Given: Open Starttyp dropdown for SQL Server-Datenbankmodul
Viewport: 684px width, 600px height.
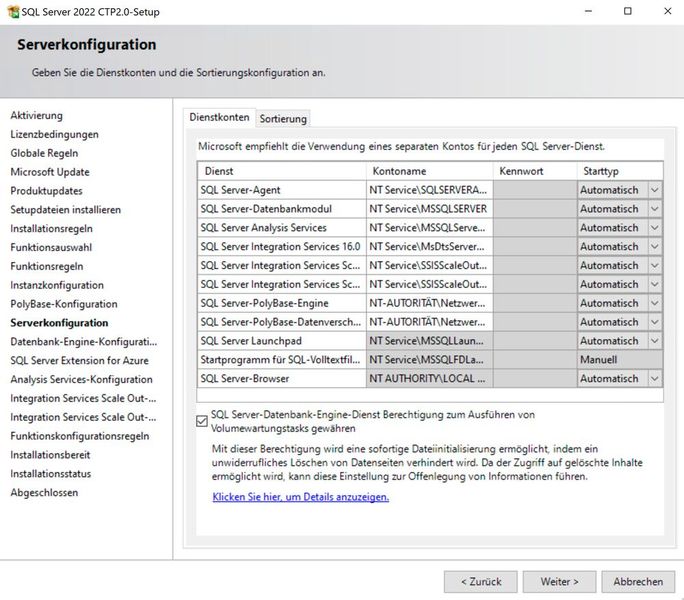Looking at the screenshot, I should (x=655, y=209).
